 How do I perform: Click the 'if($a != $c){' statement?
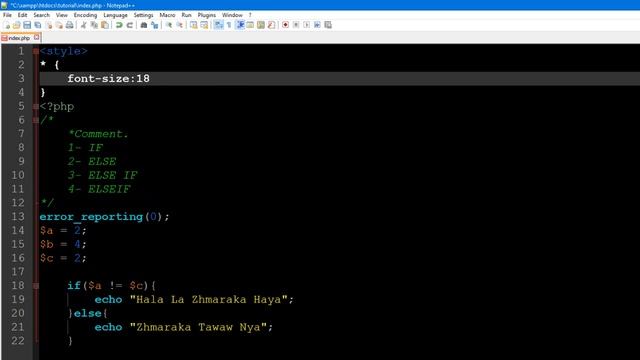tap(111, 286)
